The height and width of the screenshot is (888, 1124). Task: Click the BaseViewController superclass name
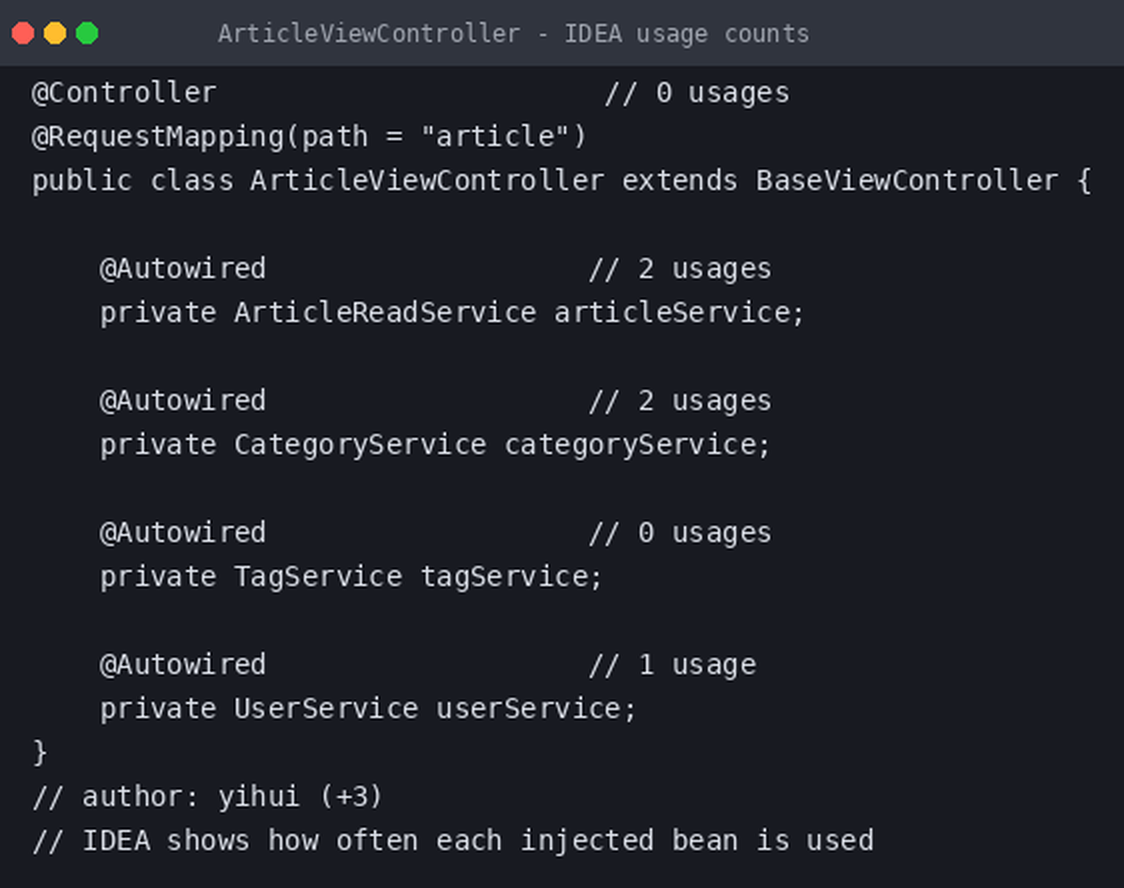[x=907, y=181]
